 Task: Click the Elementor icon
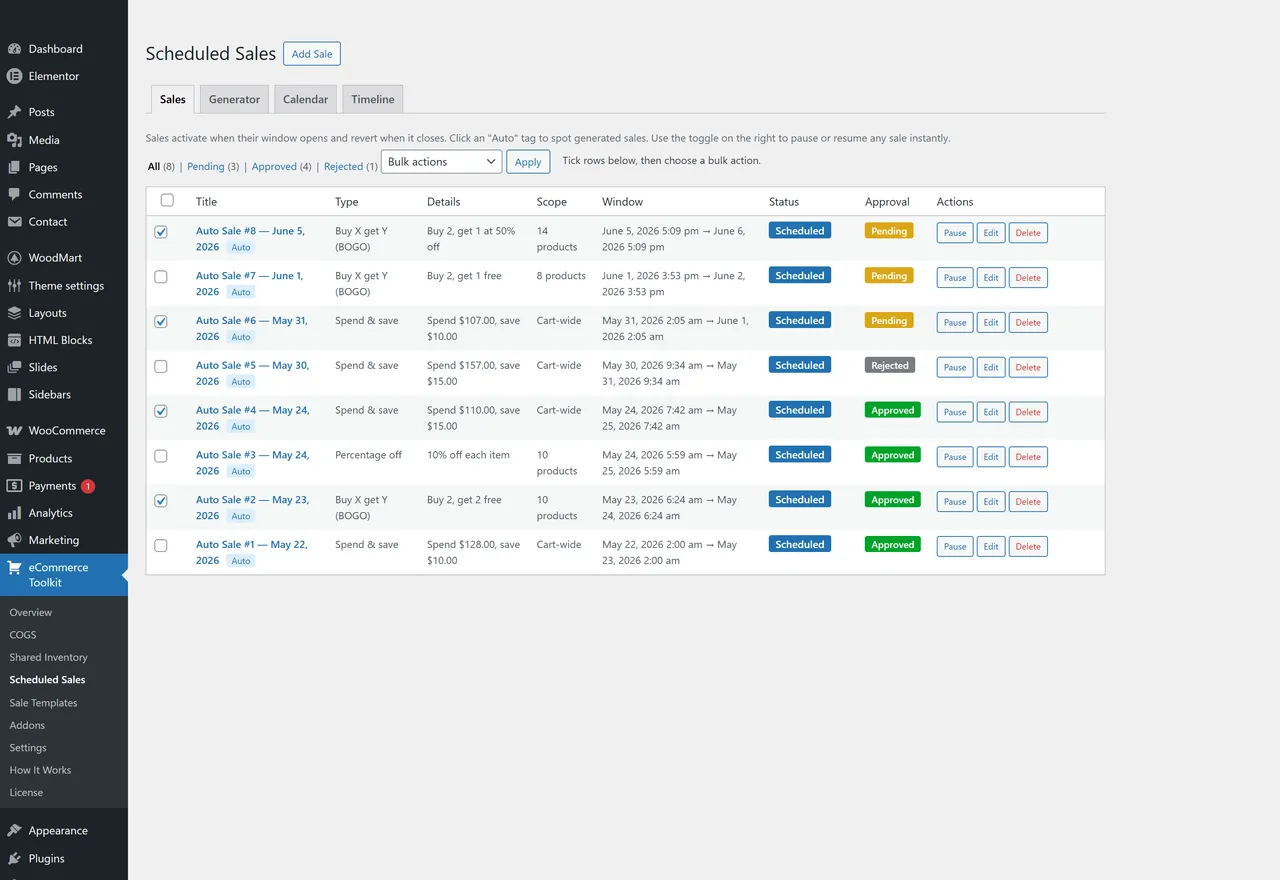coord(14,76)
